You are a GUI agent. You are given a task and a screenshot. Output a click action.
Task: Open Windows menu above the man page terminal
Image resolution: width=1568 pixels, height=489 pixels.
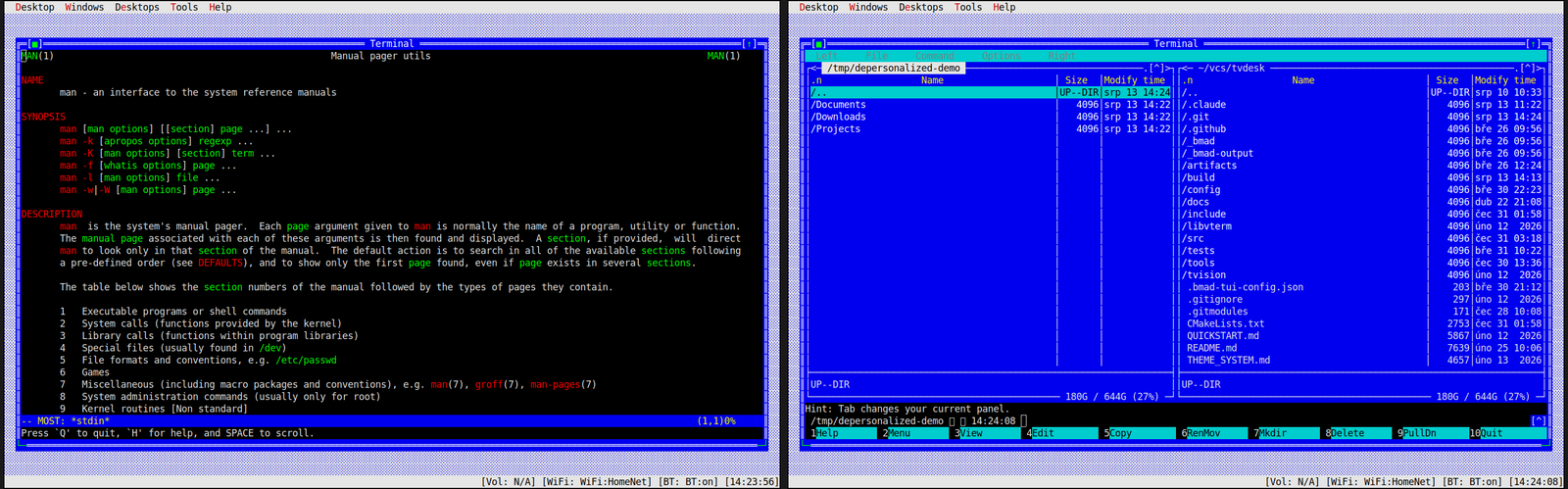[x=84, y=7]
